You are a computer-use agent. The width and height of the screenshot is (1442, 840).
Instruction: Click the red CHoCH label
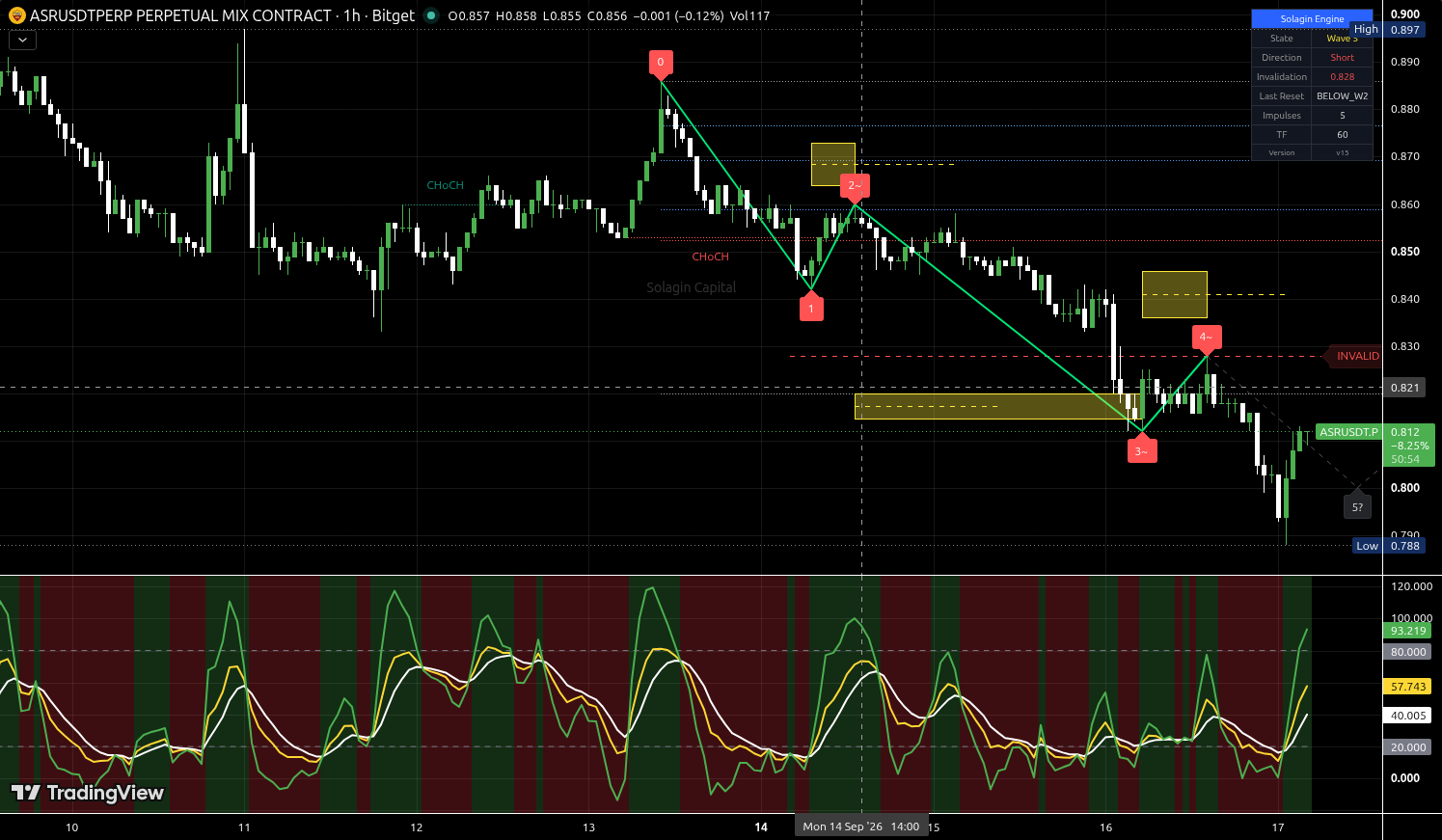[711, 257]
